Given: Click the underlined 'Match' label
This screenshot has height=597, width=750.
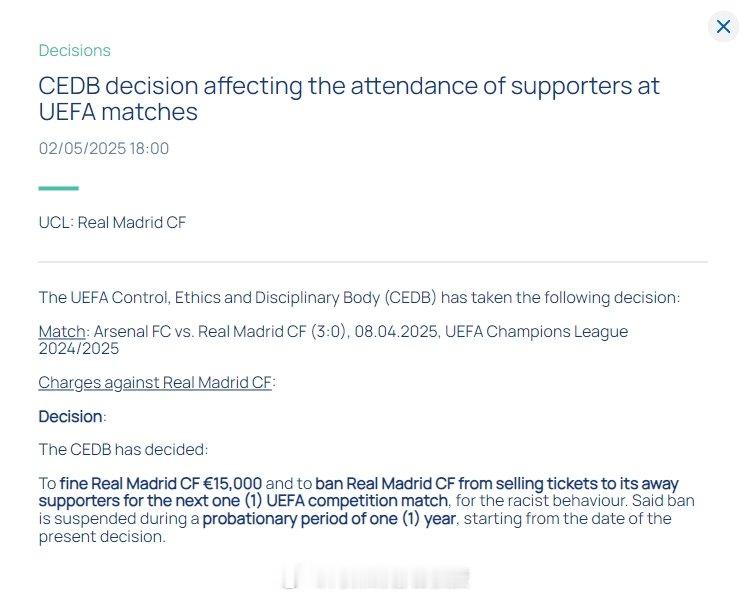Looking at the screenshot, I should [x=62, y=332].
